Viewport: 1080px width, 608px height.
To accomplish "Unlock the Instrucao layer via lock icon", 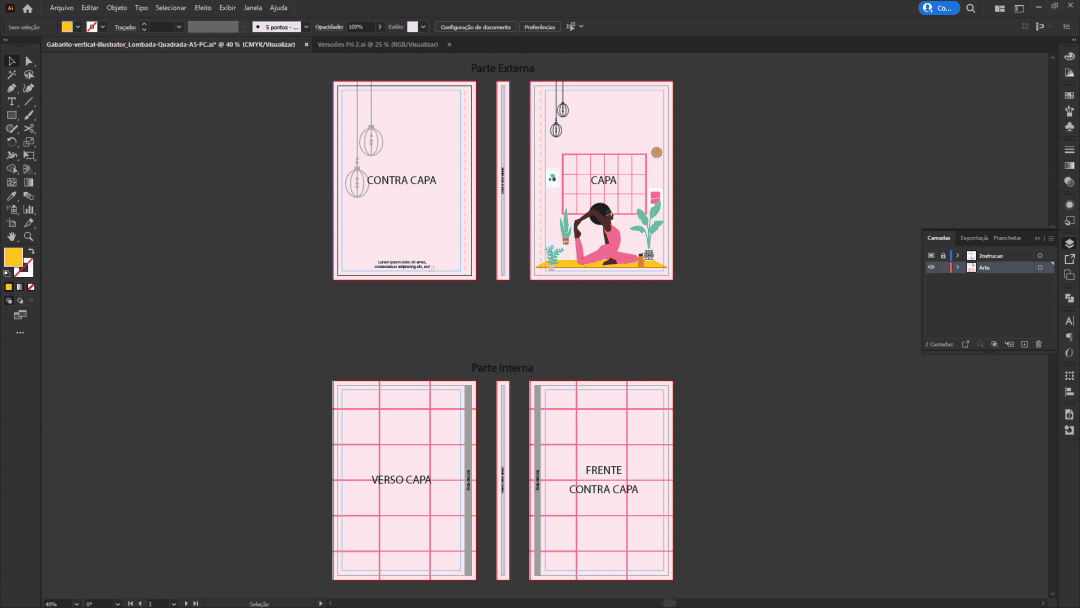I will click(942, 256).
